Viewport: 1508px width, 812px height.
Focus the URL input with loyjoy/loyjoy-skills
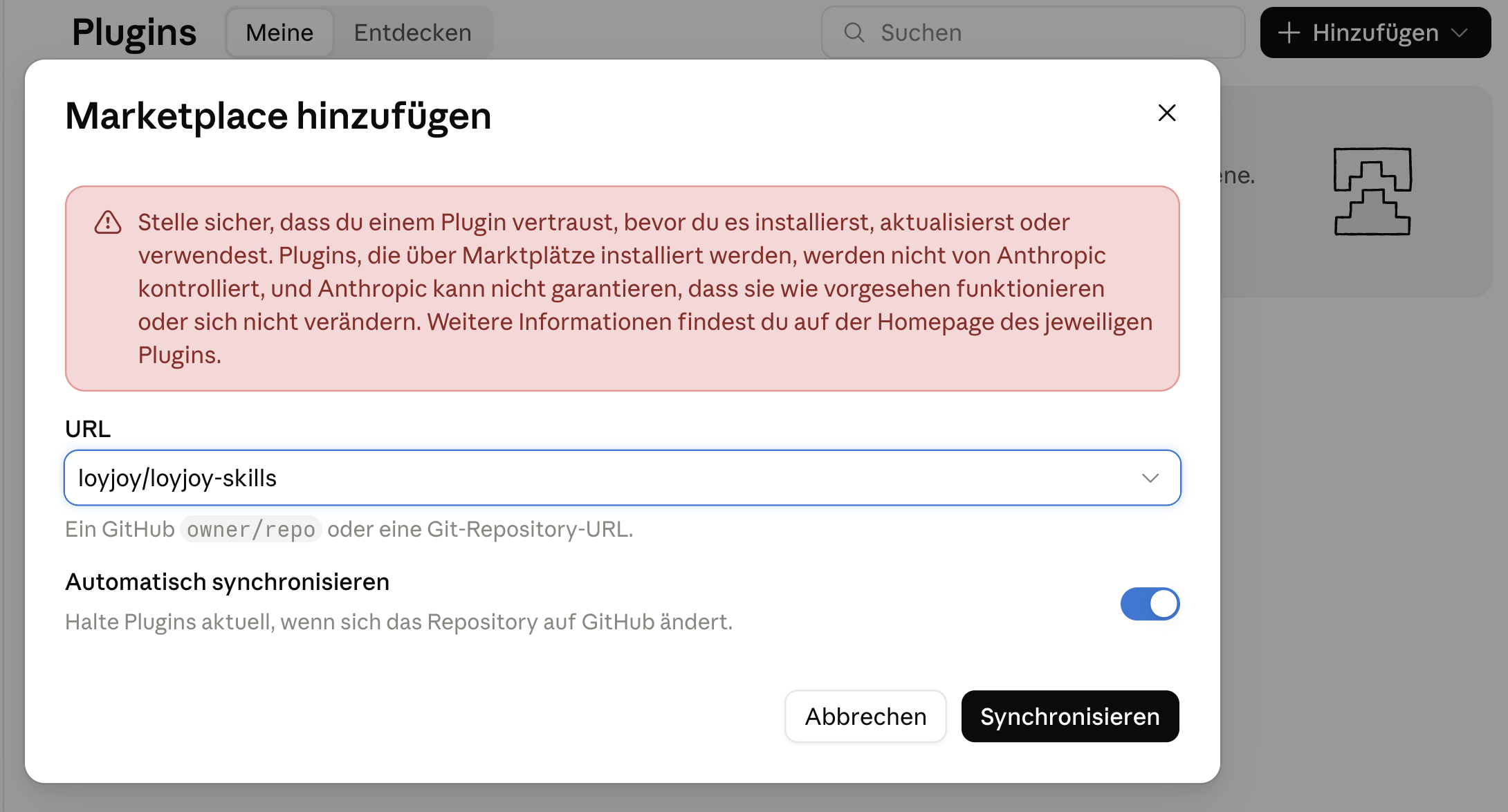click(x=622, y=478)
